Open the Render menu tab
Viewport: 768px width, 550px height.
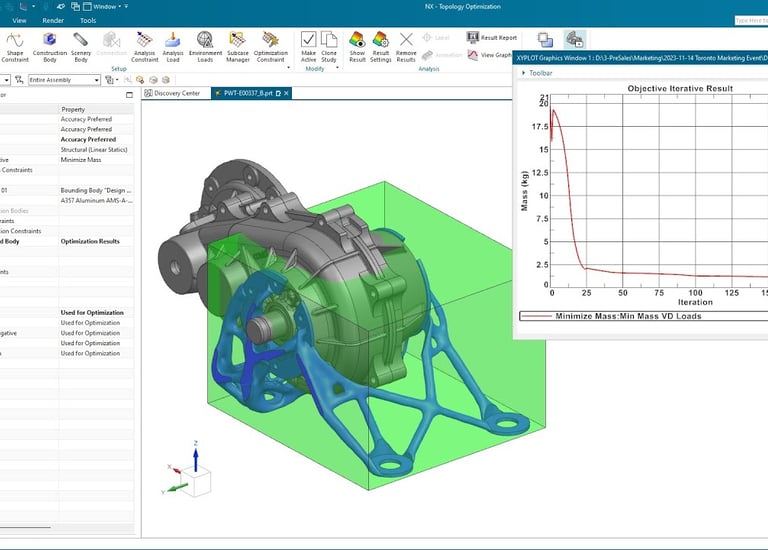coord(53,21)
